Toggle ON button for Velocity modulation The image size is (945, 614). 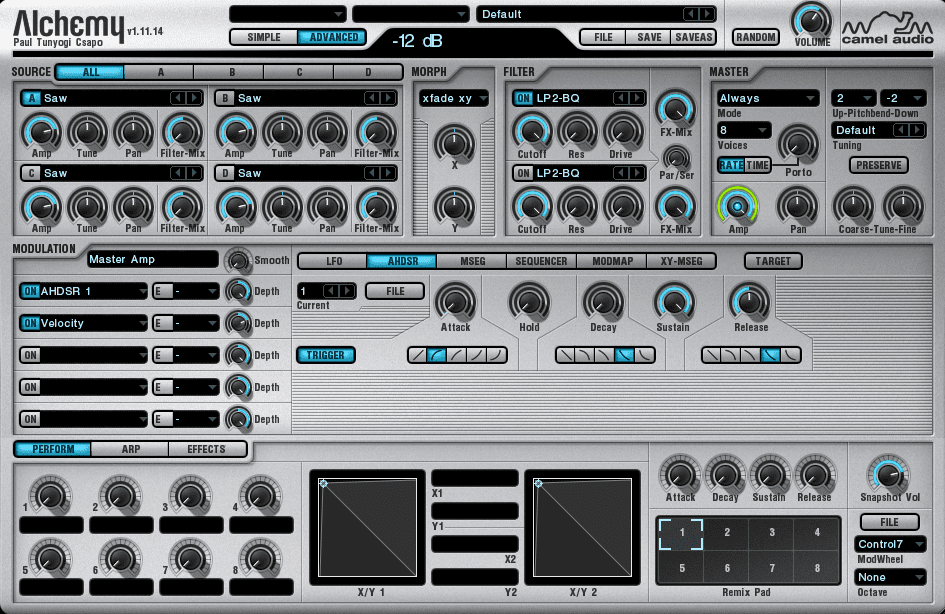pyautogui.click(x=30, y=323)
